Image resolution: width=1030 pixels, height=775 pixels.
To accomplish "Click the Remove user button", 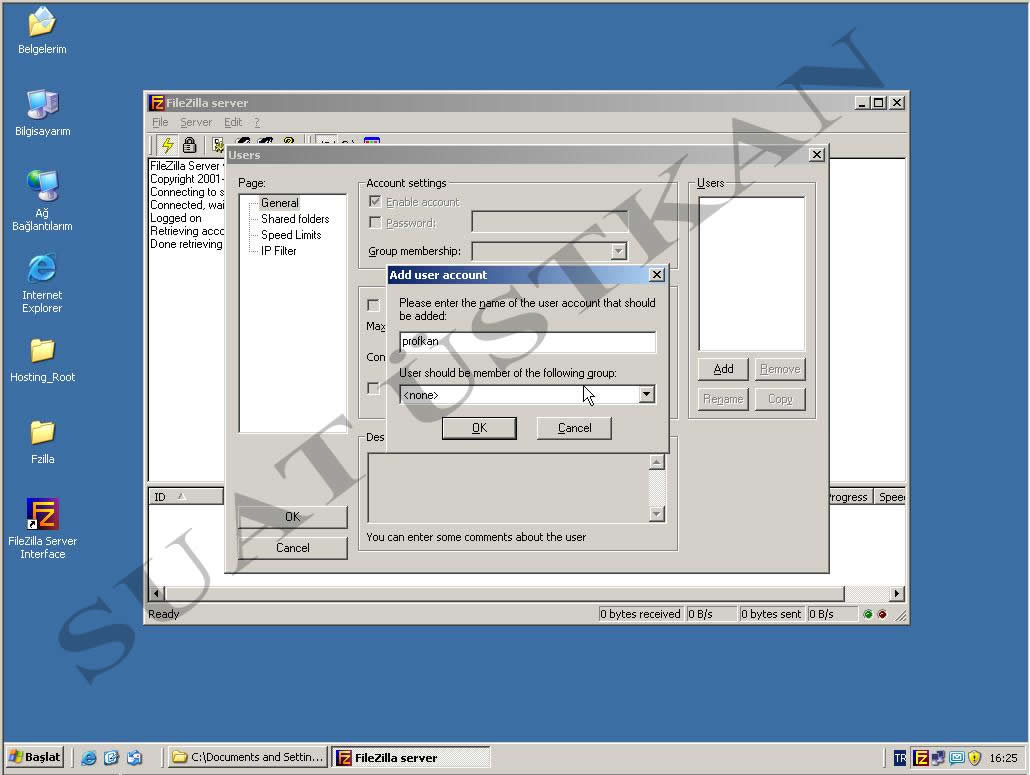I will (780, 369).
